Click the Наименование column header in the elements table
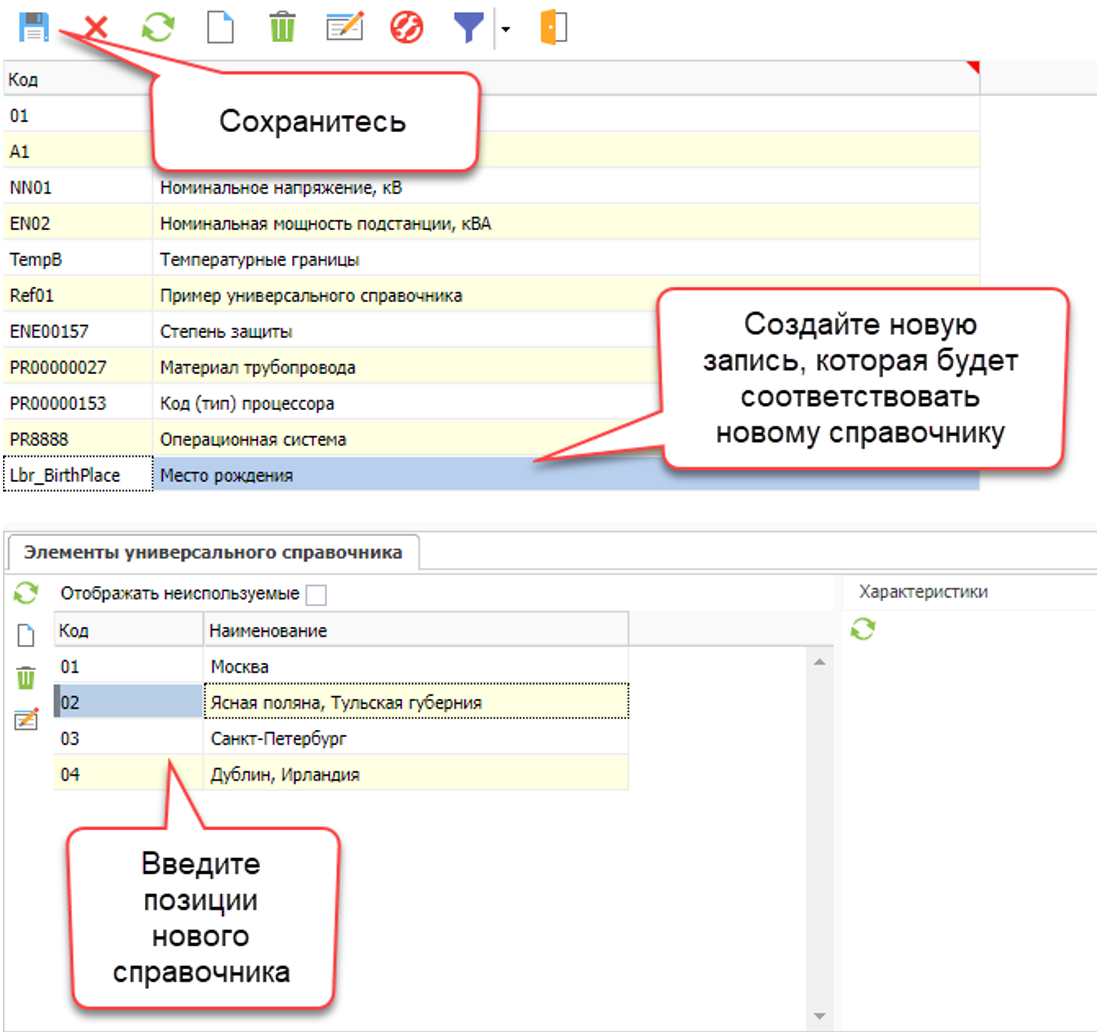Viewport: 1097px width, 1032px height. coord(416,631)
